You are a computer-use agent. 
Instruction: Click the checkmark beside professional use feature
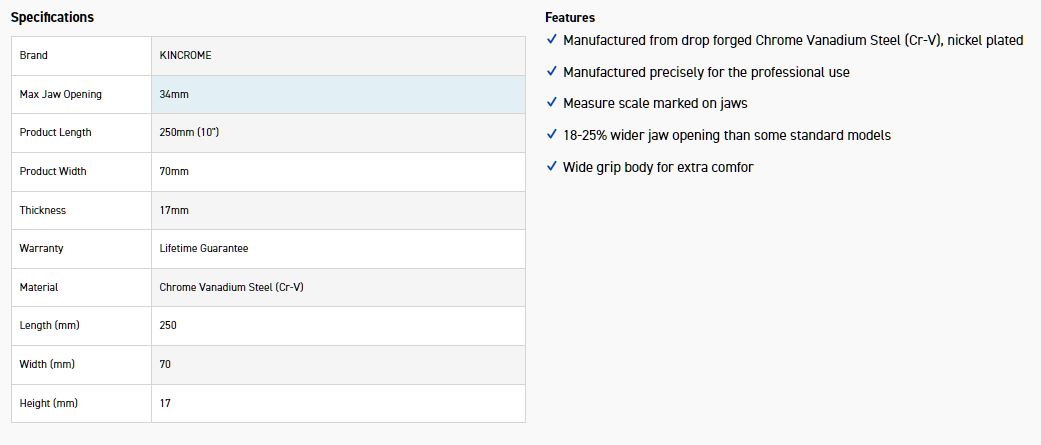point(552,72)
